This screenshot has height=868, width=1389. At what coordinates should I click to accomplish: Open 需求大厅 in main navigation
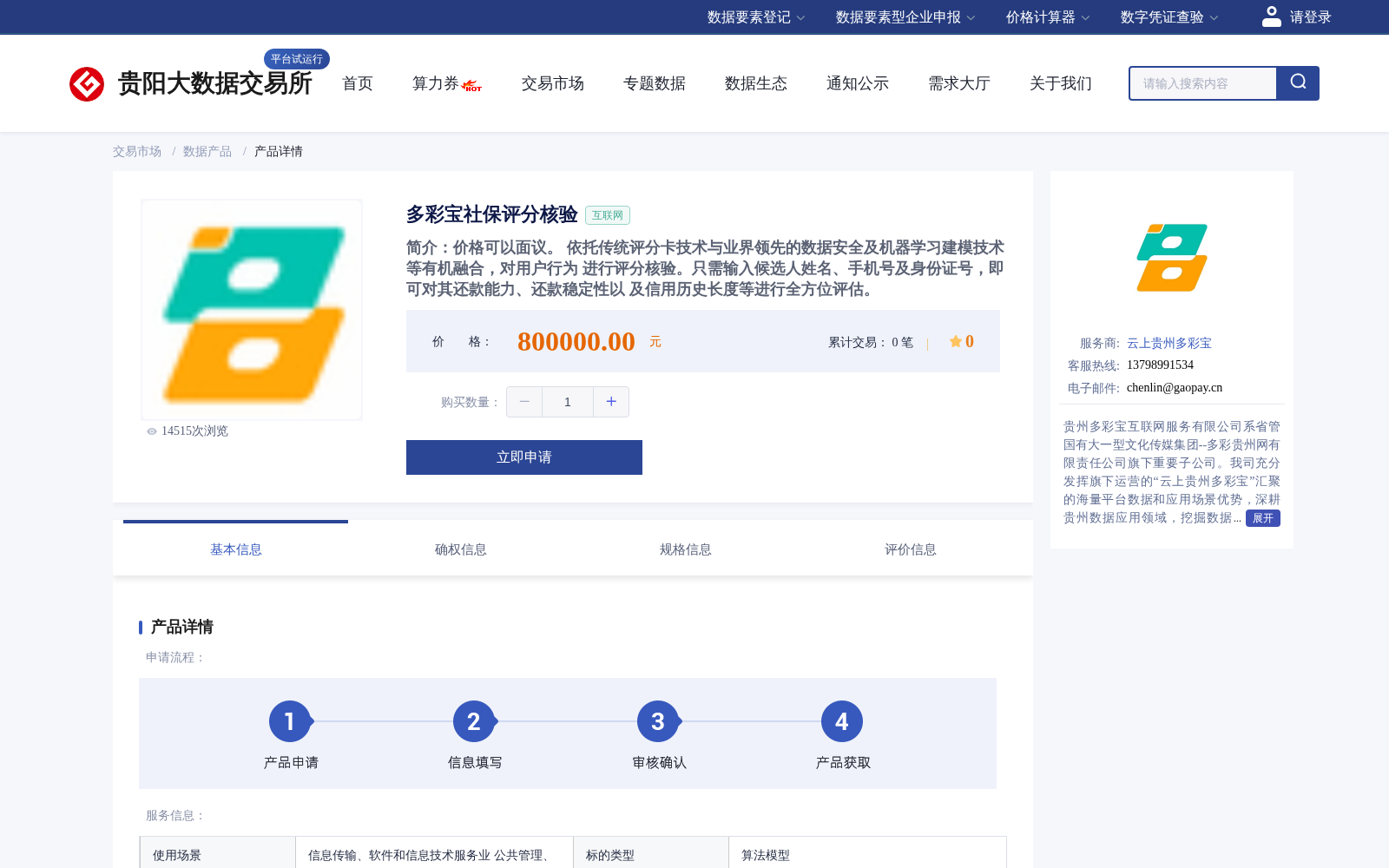tap(959, 83)
